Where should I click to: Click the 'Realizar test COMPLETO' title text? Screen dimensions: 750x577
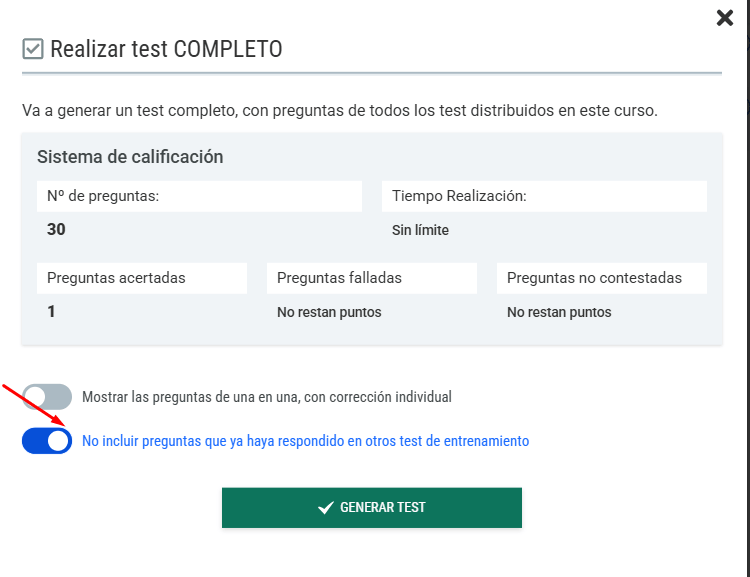coord(166,49)
